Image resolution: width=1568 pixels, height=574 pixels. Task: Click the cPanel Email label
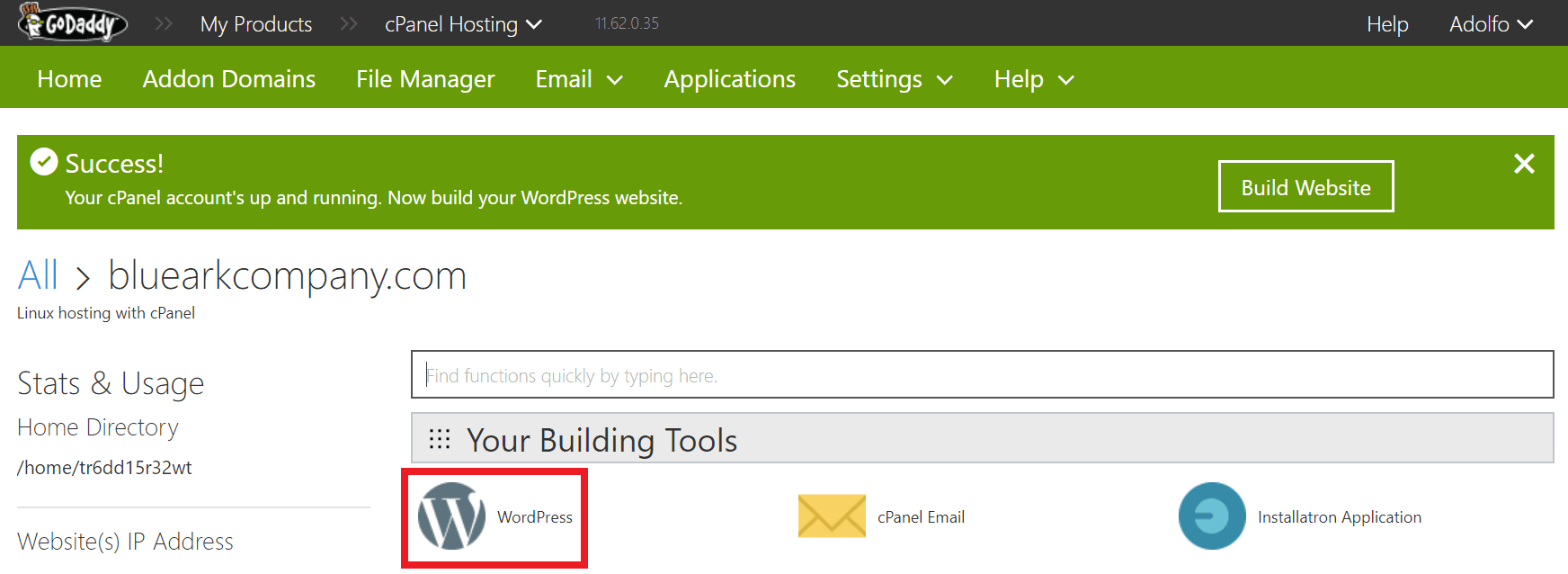click(x=921, y=517)
